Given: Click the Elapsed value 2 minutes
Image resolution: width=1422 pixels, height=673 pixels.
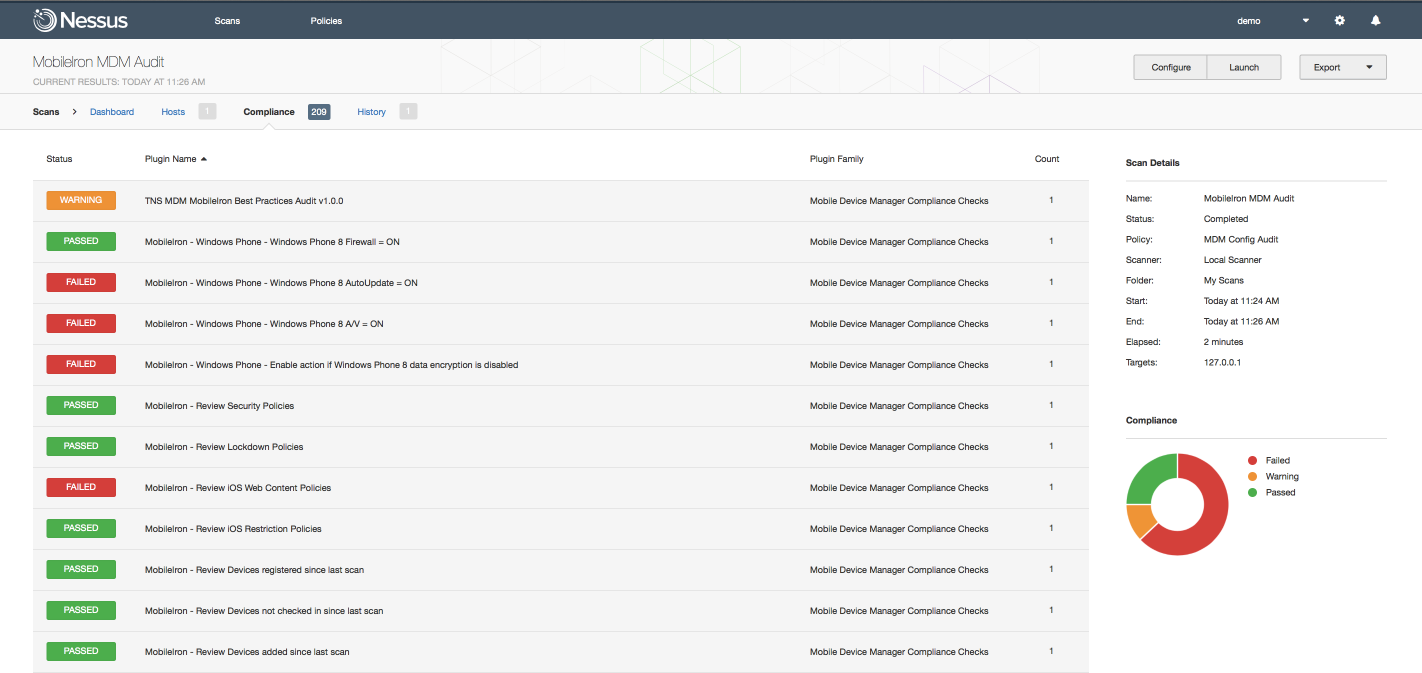Looking at the screenshot, I should (x=1224, y=342).
